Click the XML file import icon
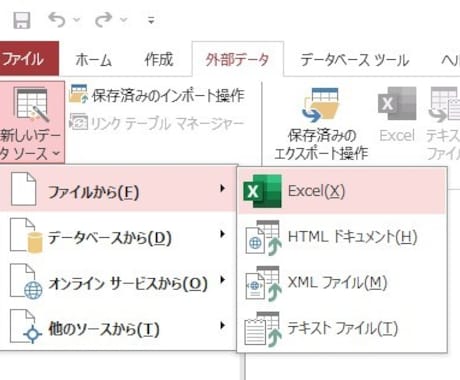Viewport: 460px width, 380px height. coord(263,284)
